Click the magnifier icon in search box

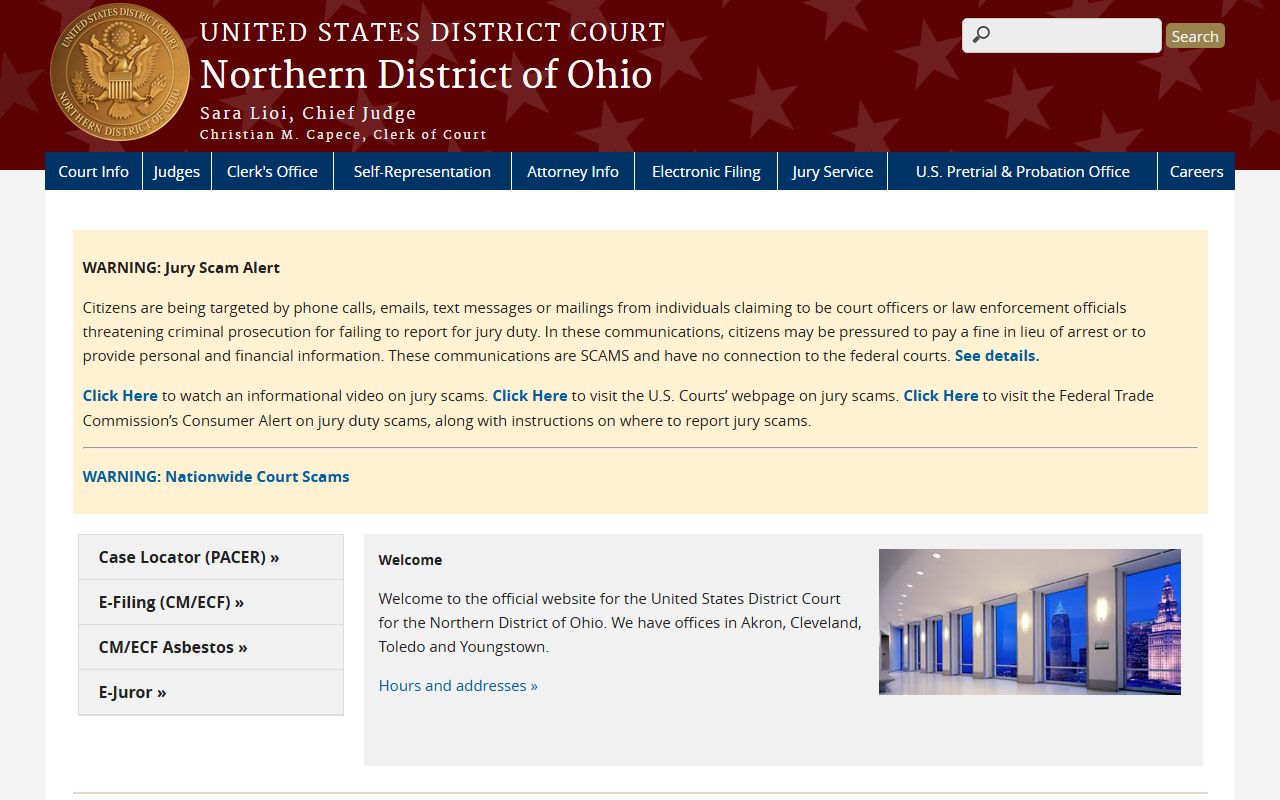click(981, 35)
